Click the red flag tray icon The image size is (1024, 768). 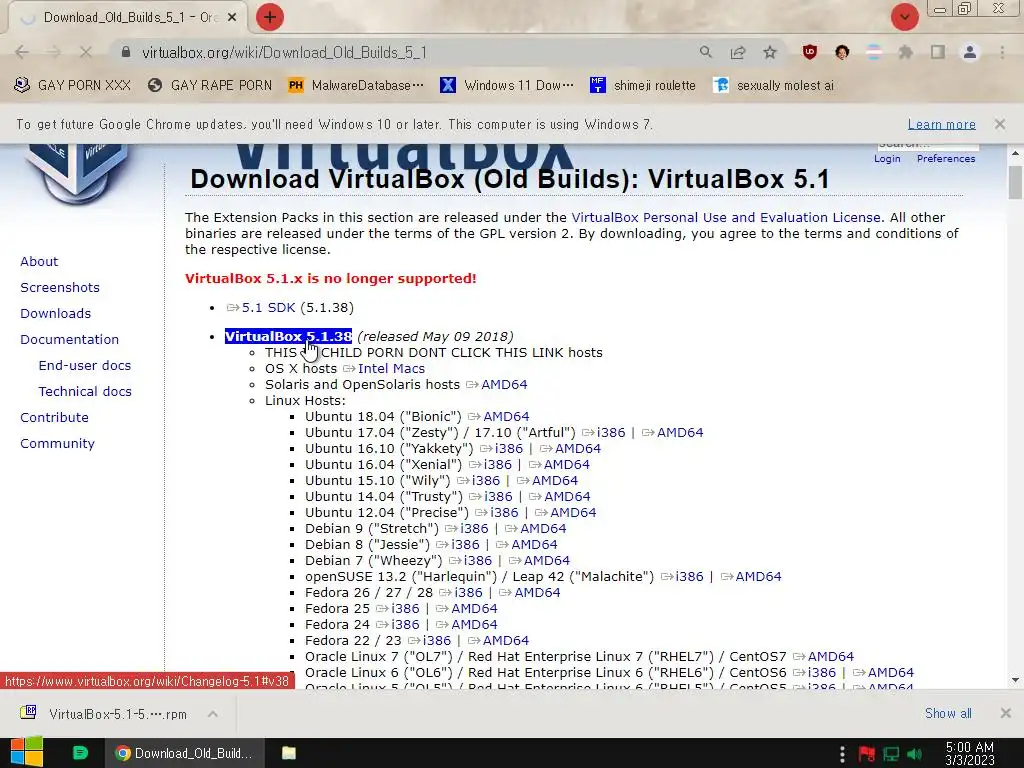[867, 754]
